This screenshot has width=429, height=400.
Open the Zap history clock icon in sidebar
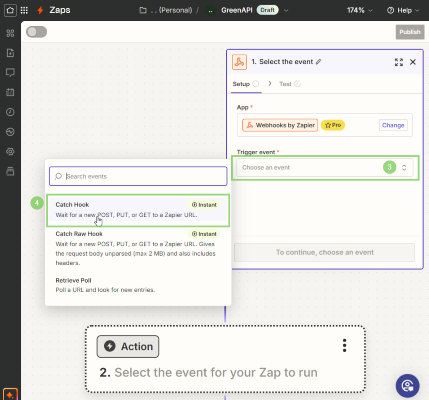click(10, 112)
